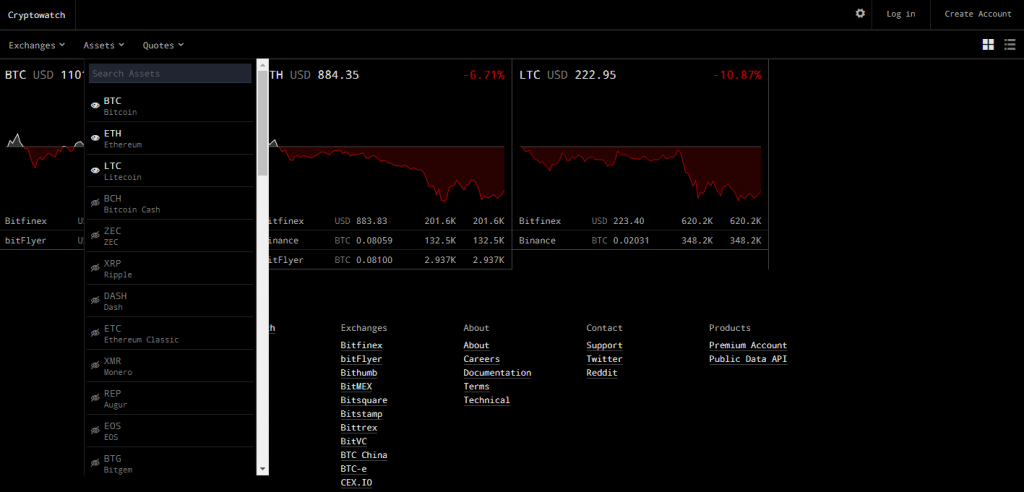Collapse the Assets dropdown menu
1024x492 pixels.
point(104,45)
